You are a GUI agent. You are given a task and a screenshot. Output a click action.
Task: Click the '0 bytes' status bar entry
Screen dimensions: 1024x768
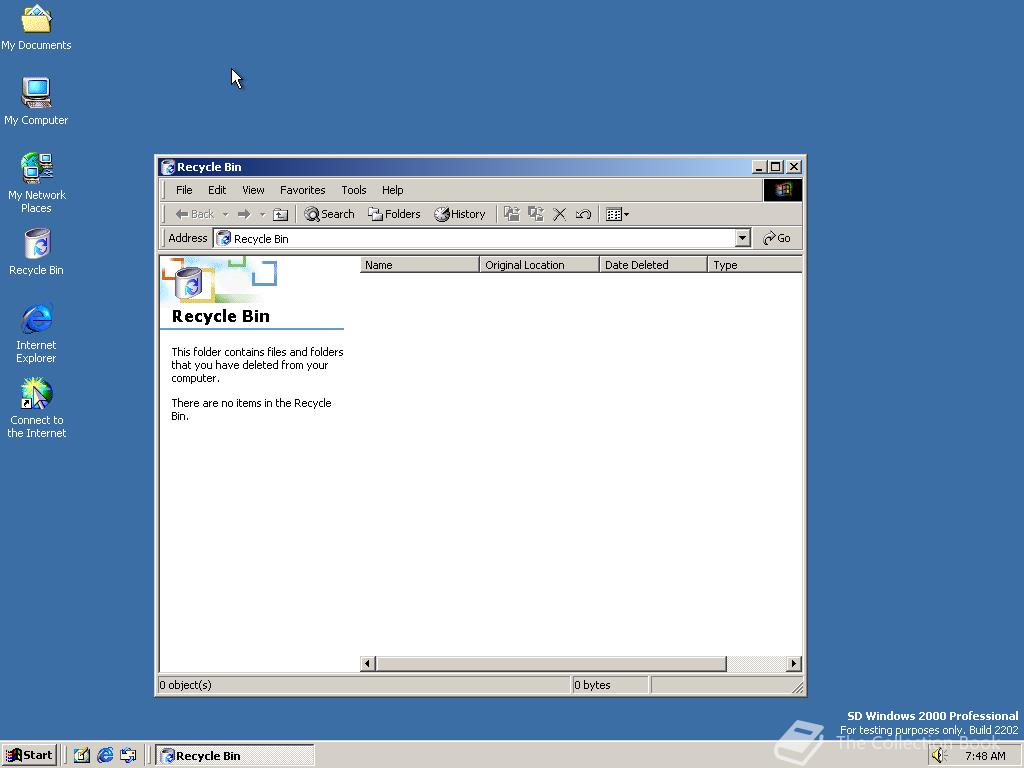tap(592, 685)
